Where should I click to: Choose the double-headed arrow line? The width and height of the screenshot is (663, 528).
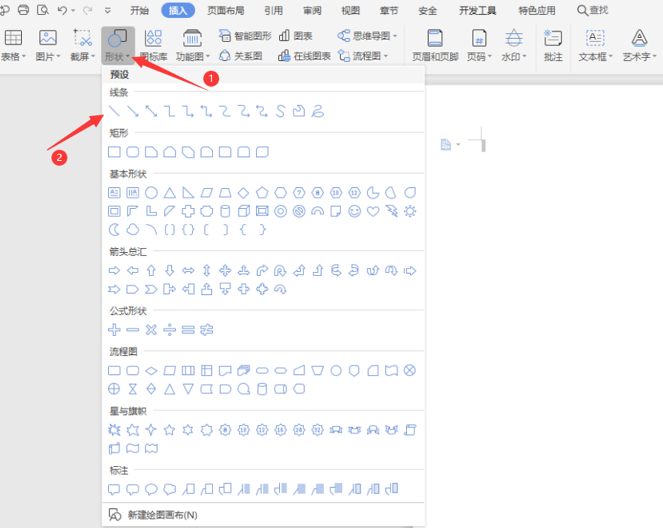coord(151,111)
